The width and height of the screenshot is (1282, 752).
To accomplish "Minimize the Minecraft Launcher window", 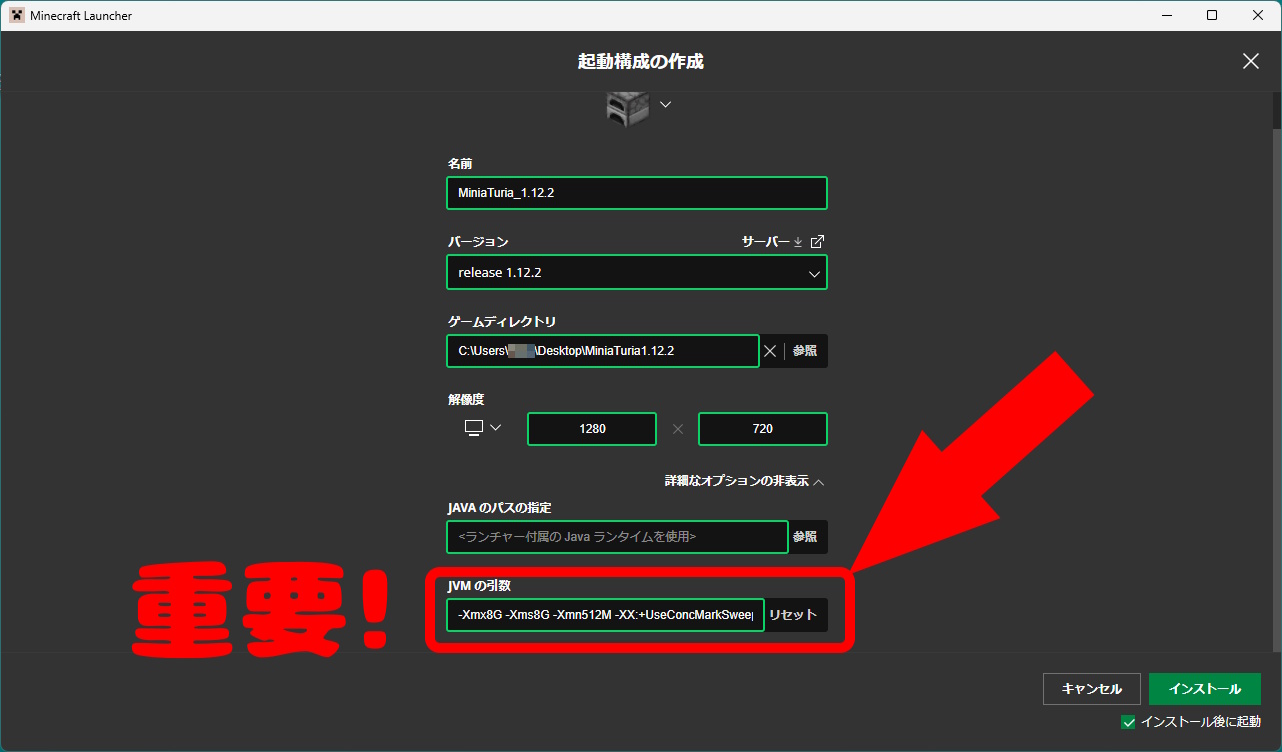I will (x=1166, y=15).
